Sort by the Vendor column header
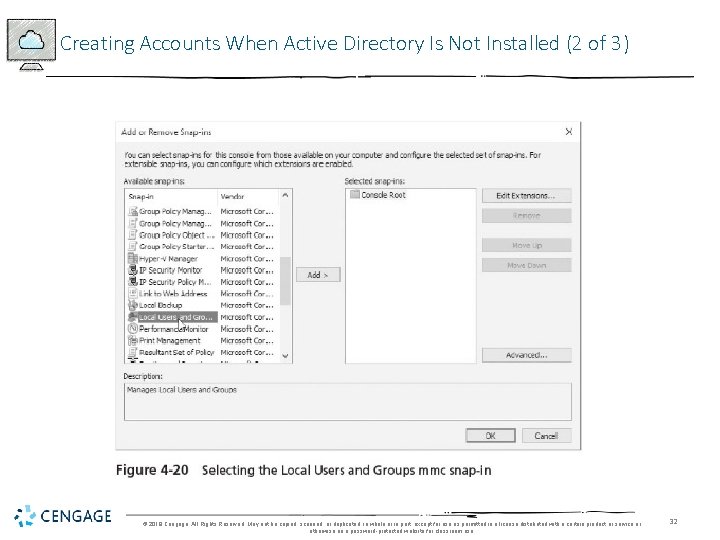This screenshot has height=540, width=720. [x=248, y=197]
